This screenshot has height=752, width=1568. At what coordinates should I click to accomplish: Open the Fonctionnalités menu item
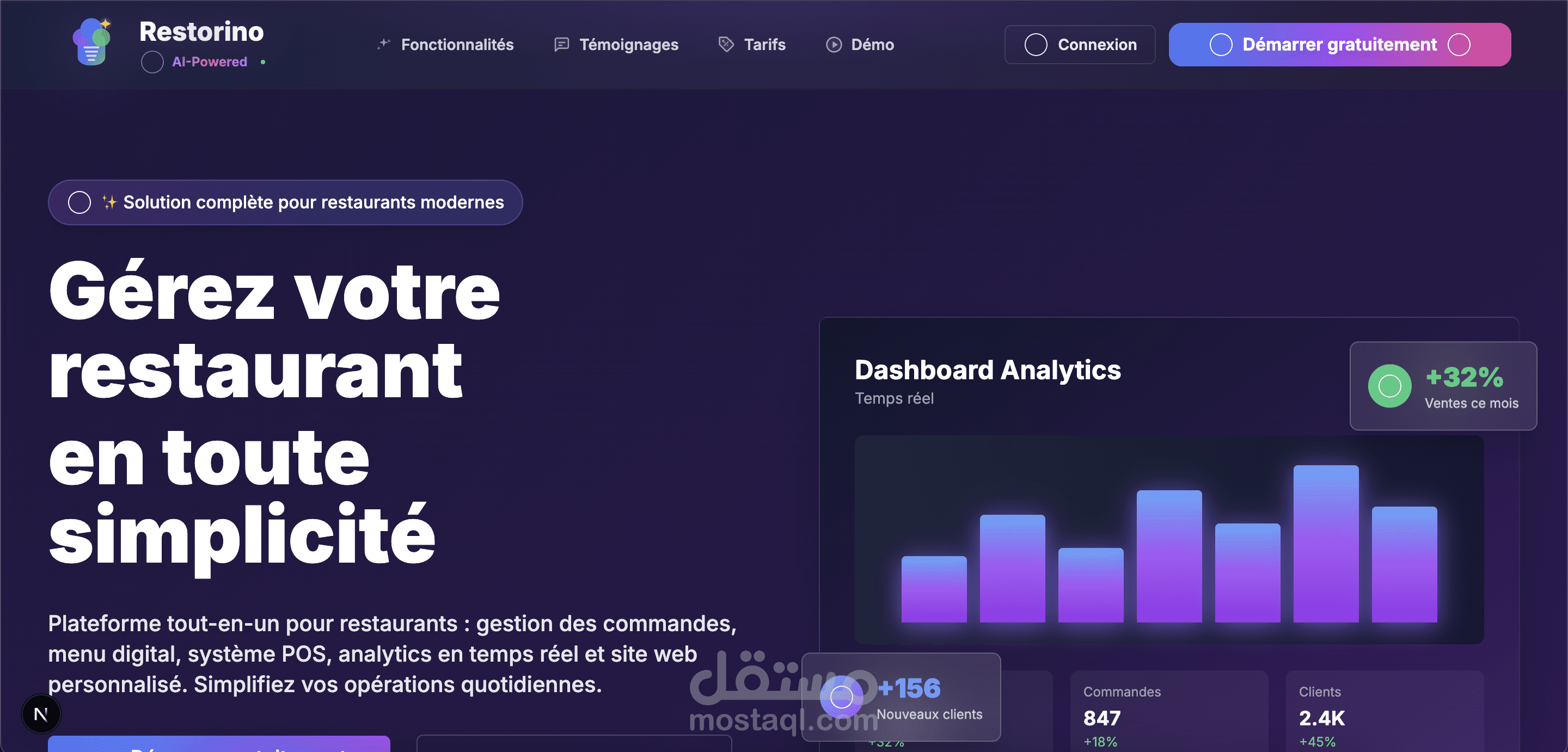pyautogui.click(x=457, y=45)
